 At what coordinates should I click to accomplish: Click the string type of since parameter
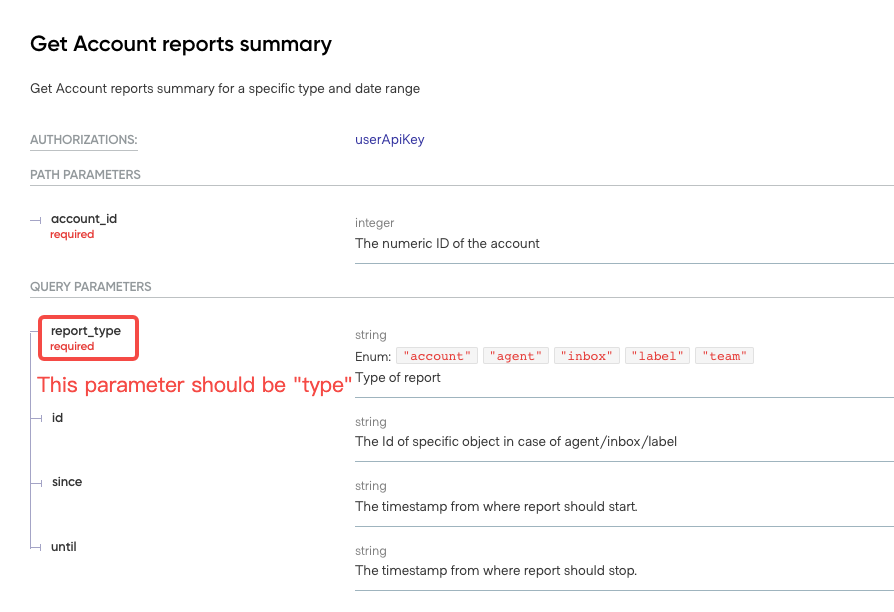pos(371,486)
